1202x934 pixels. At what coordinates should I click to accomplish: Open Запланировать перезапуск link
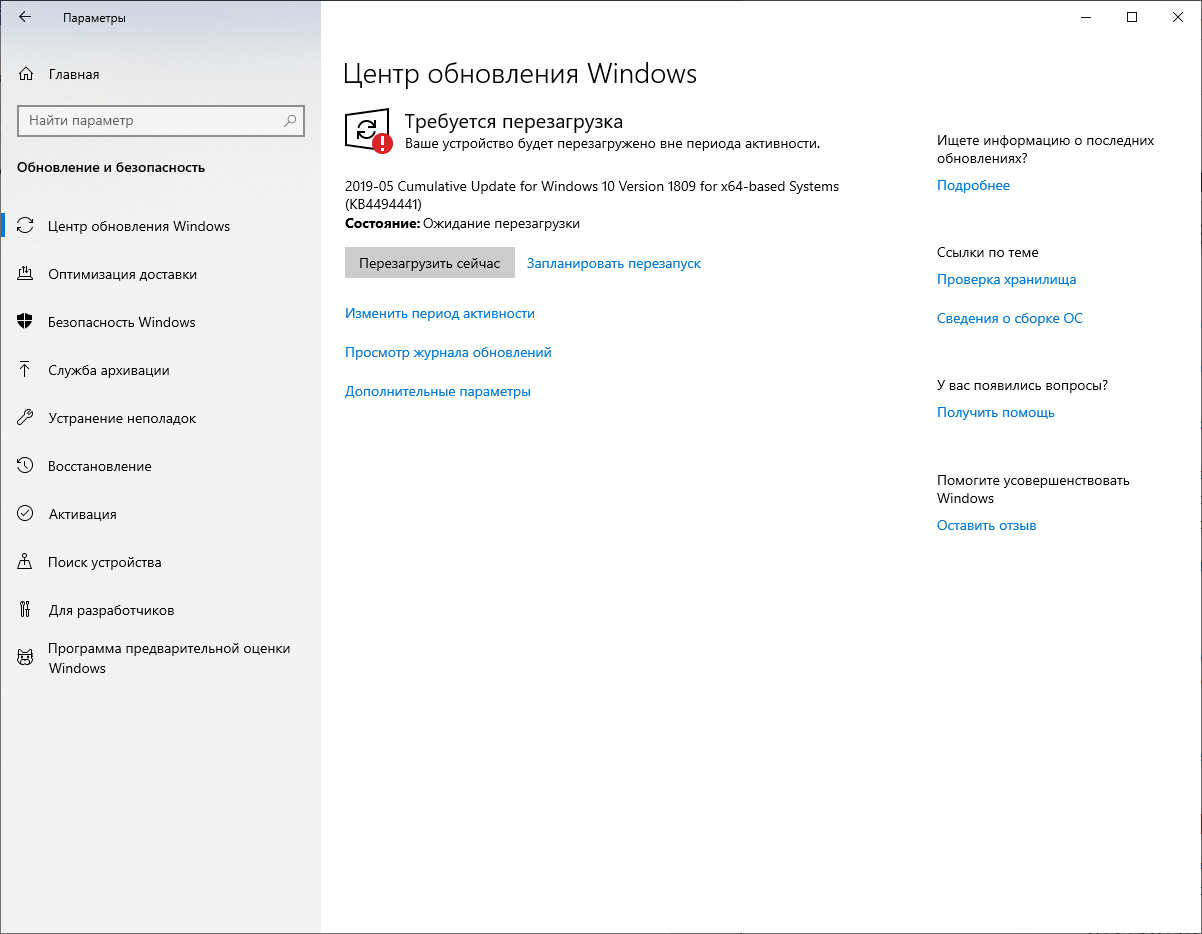(x=613, y=263)
